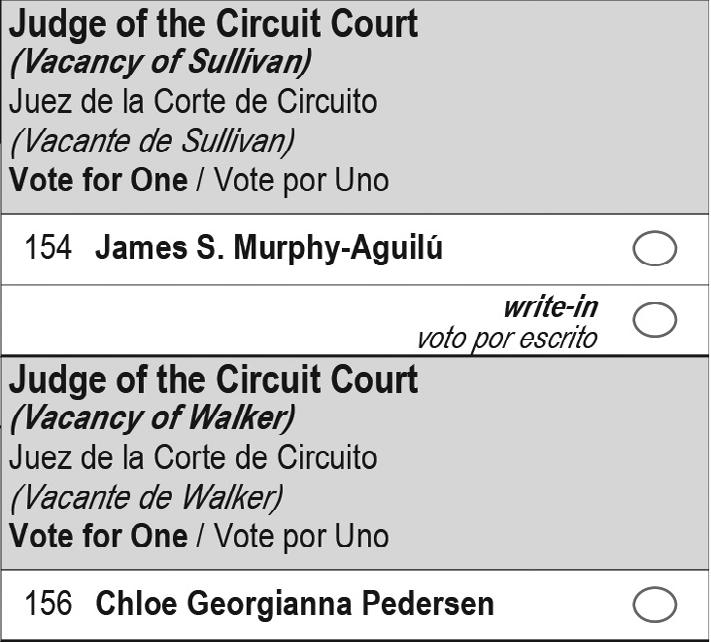Click the '(Vacante de Walker)' Spanish subtitle
The image size is (711, 642).
point(146,497)
